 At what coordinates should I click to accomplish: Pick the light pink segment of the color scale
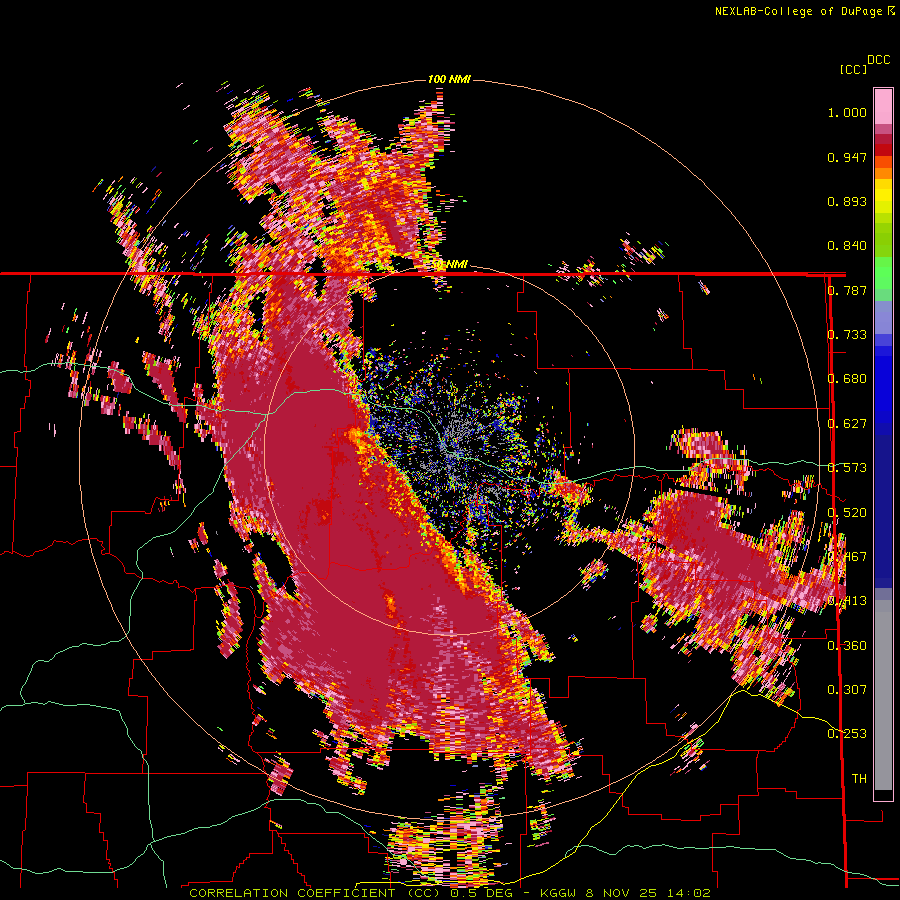pos(883,106)
